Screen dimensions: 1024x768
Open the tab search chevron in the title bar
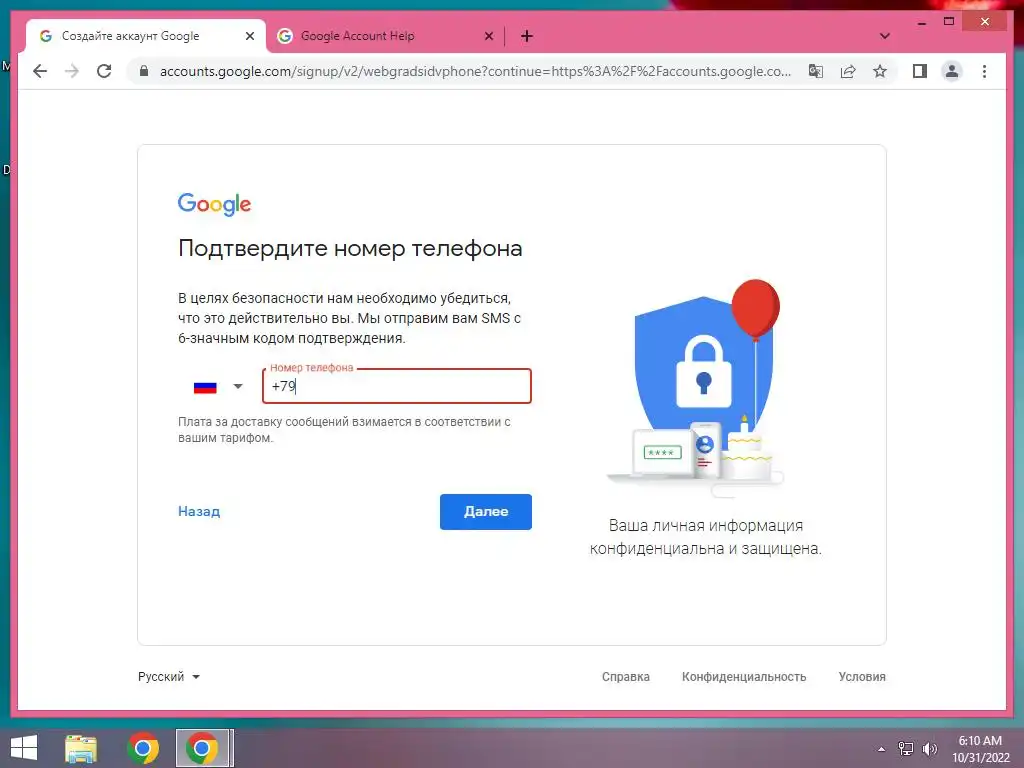[x=884, y=36]
